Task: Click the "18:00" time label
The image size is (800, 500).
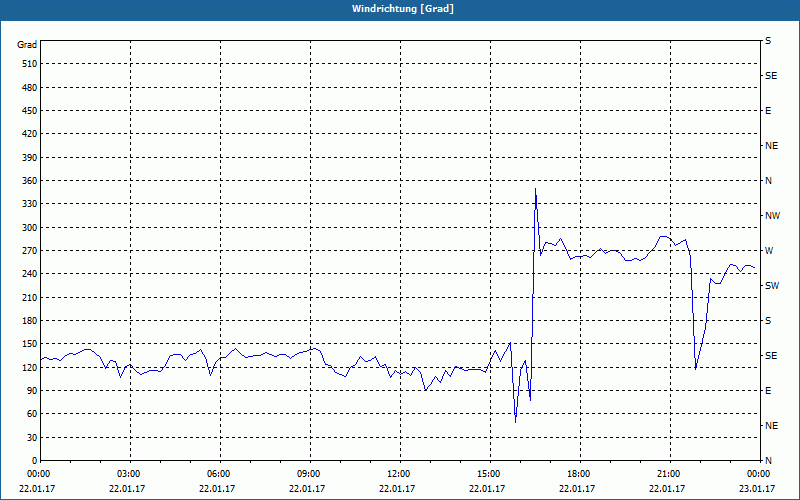Action: [580, 474]
